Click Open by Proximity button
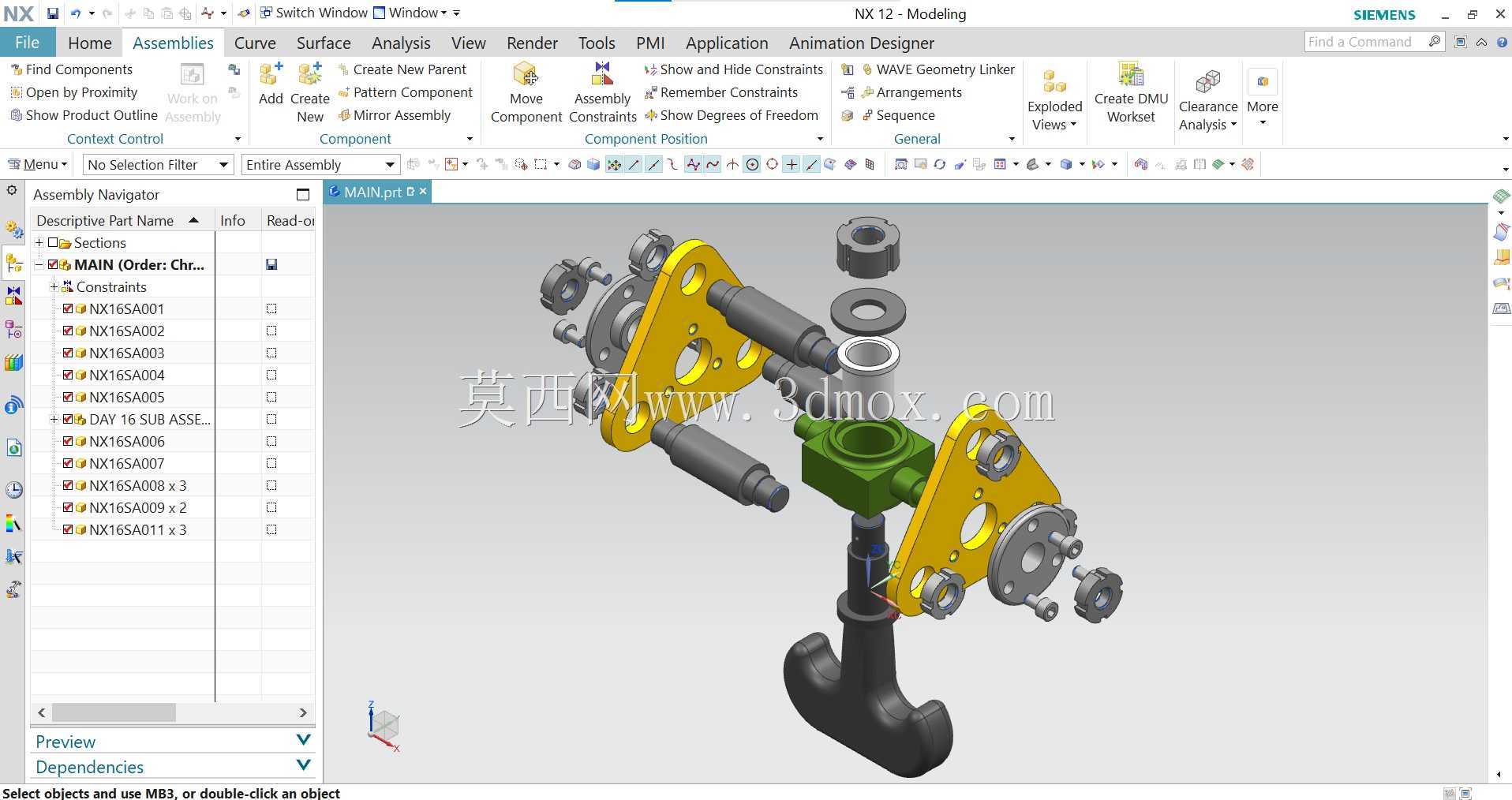 point(73,92)
